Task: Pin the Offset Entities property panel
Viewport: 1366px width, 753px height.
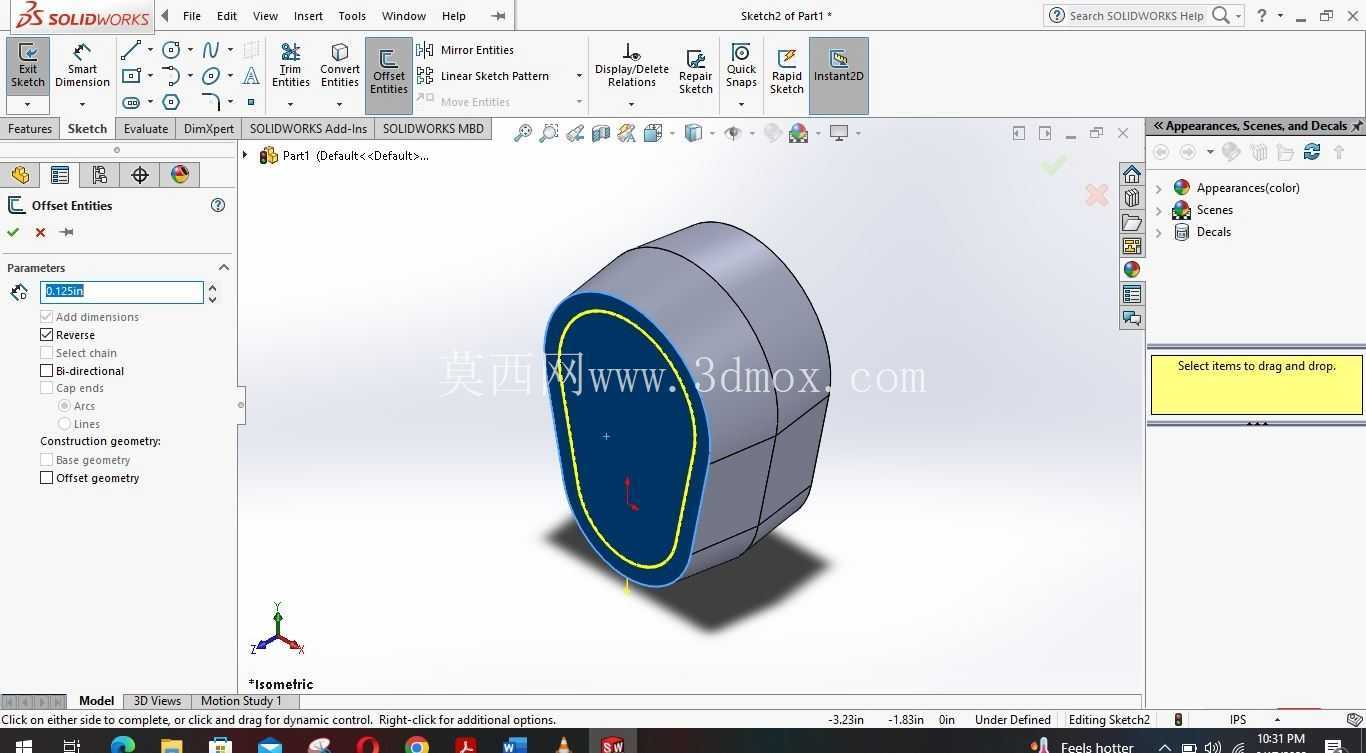Action: pyautogui.click(x=67, y=232)
